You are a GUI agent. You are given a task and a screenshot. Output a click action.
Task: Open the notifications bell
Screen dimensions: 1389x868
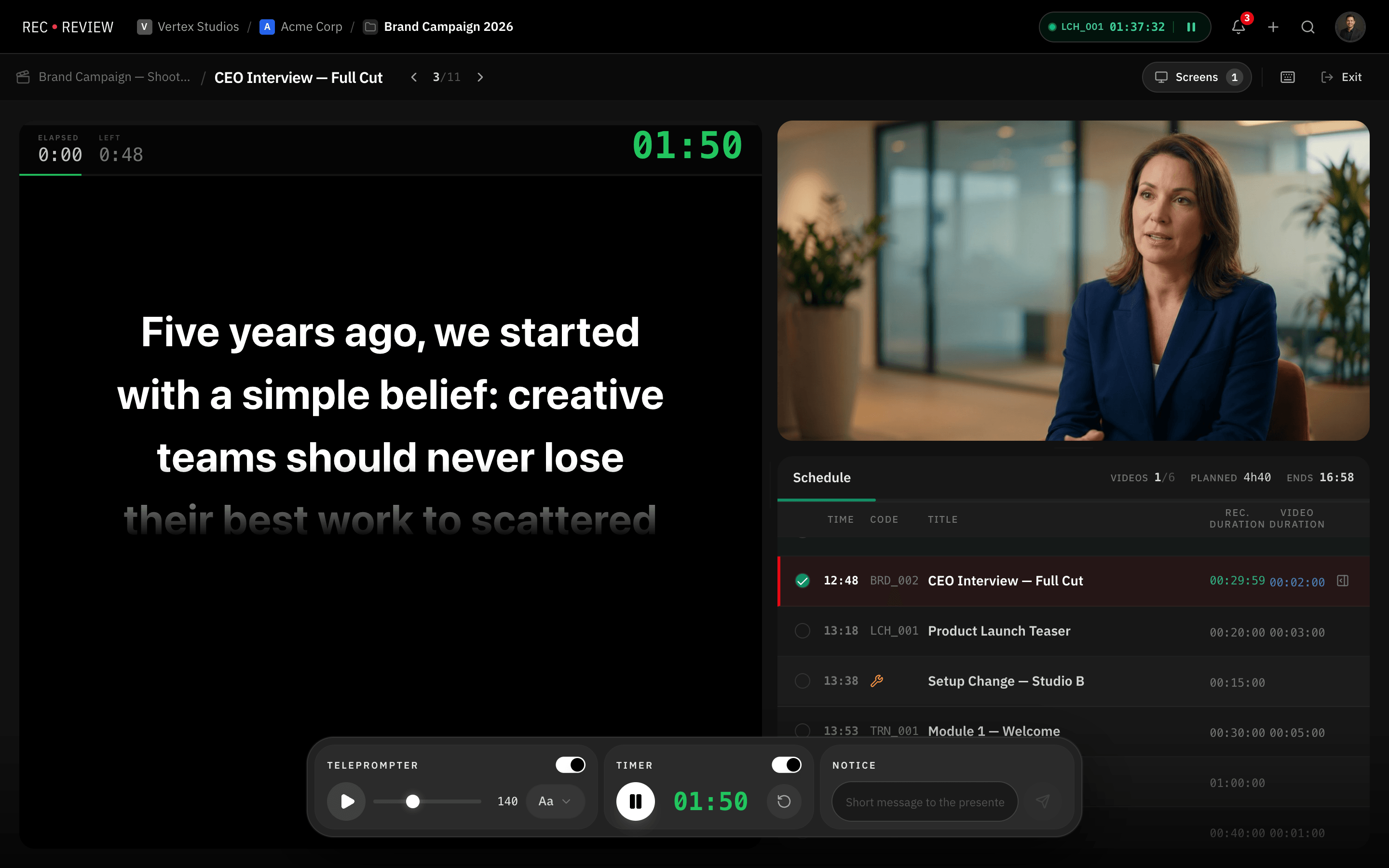tap(1238, 27)
